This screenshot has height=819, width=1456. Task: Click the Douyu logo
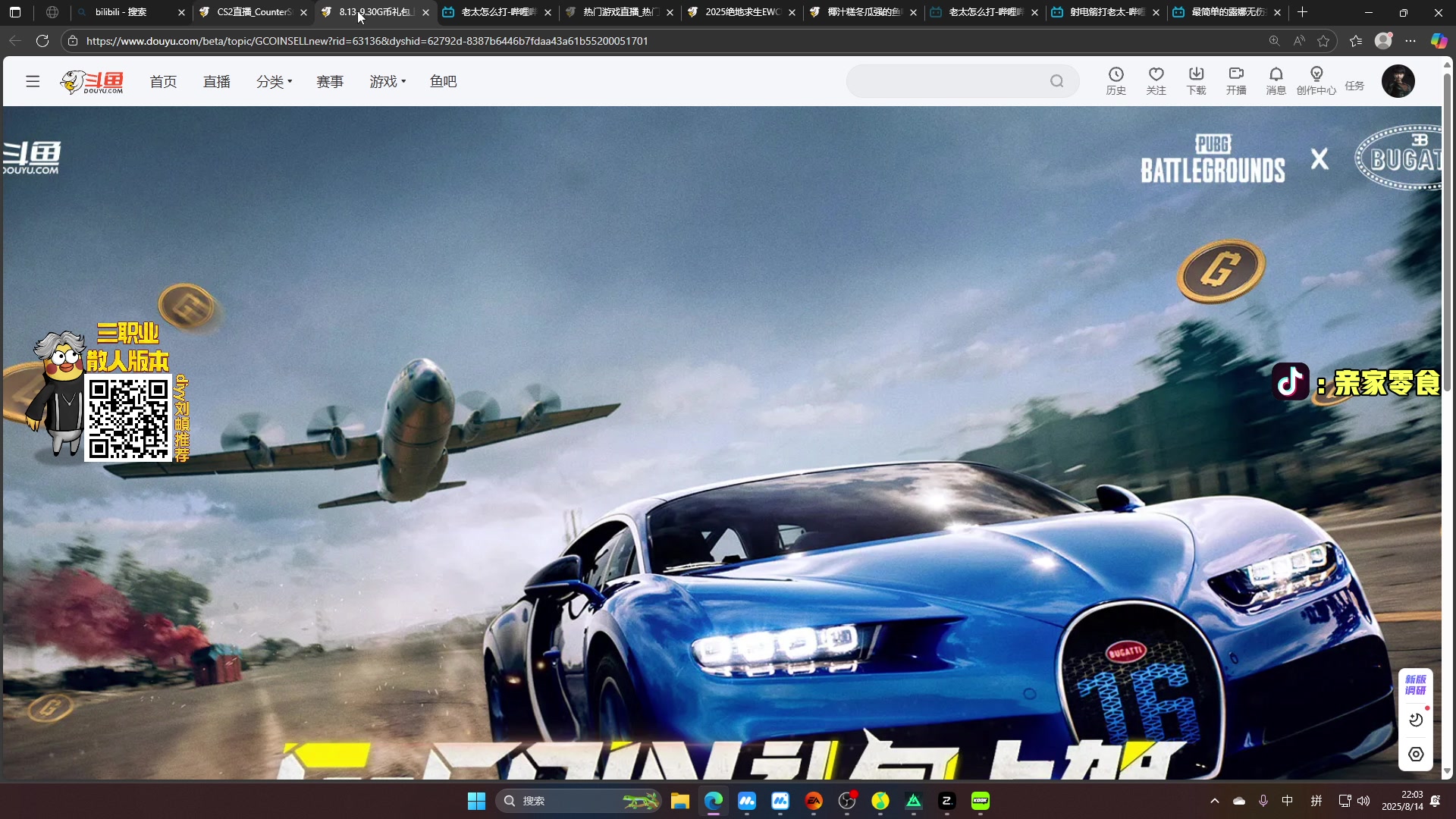coord(92,81)
